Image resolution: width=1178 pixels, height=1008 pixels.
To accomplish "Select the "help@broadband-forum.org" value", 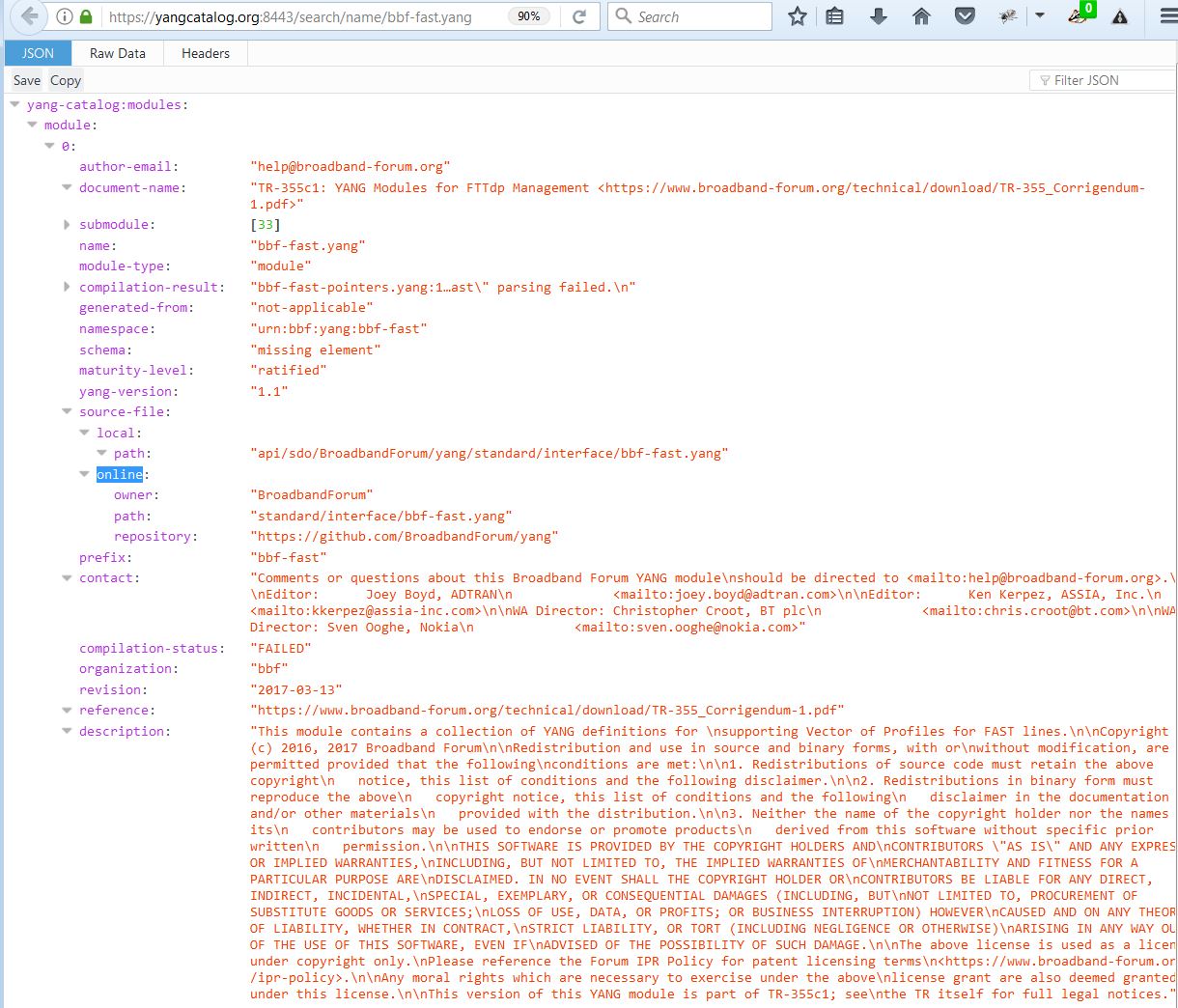I will (x=350, y=167).
